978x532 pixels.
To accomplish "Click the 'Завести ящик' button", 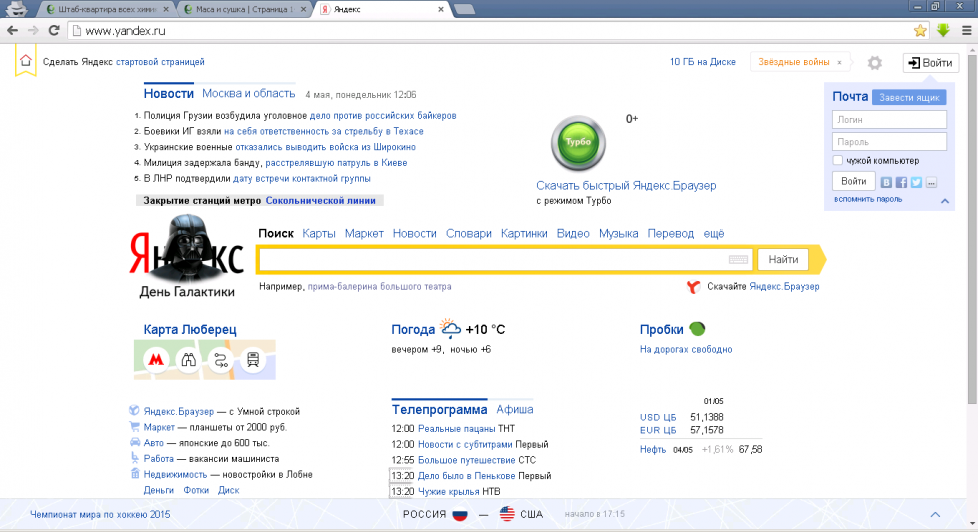I will click(908, 97).
